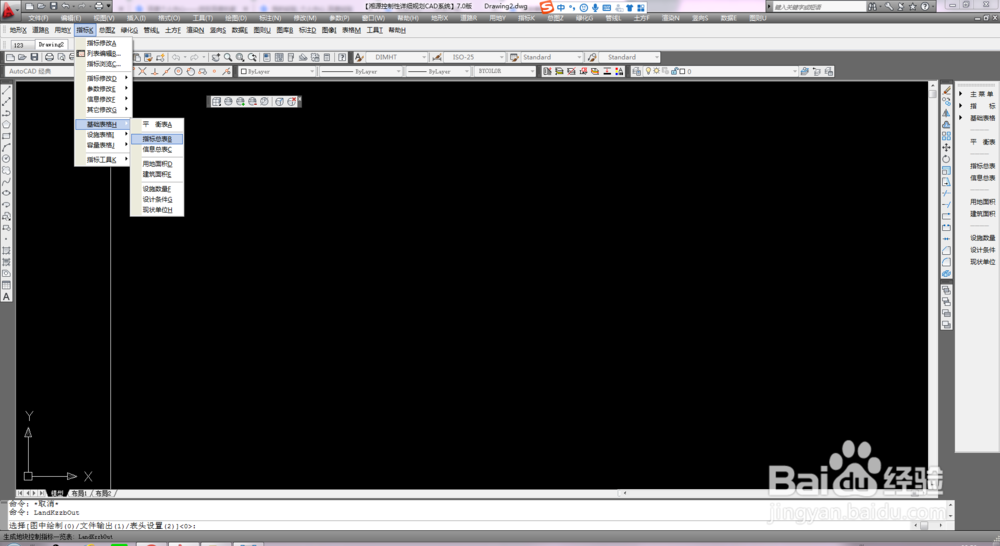The height and width of the screenshot is (546, 1000).
Task: Click the Zoom Realtime magnifier icon
Action: (x=228, y=57)
